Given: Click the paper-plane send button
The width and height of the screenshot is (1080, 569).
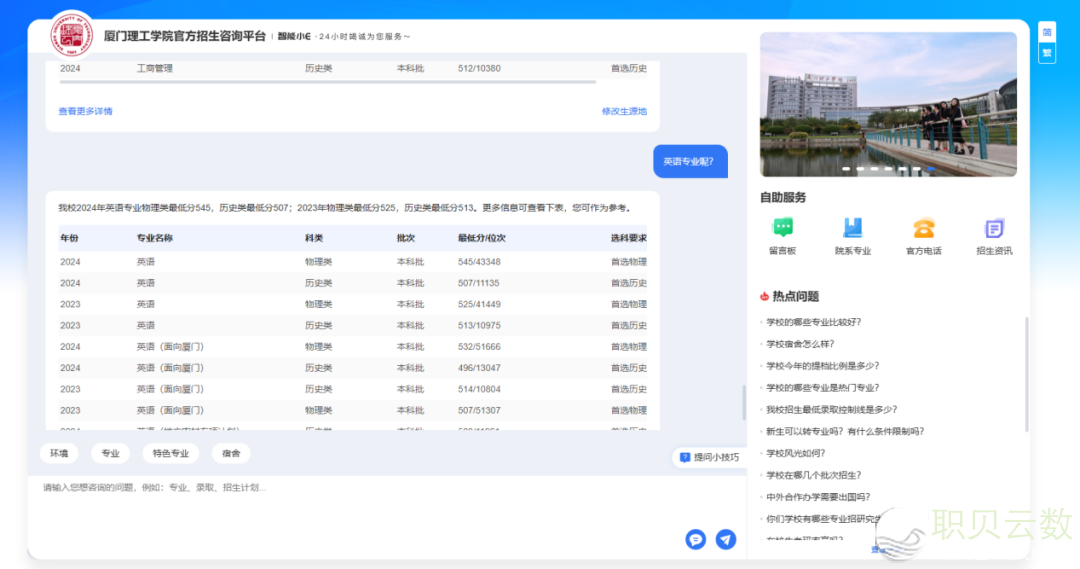Looking at the screenshot, I should pyautogui.click(x=725, y=539).
